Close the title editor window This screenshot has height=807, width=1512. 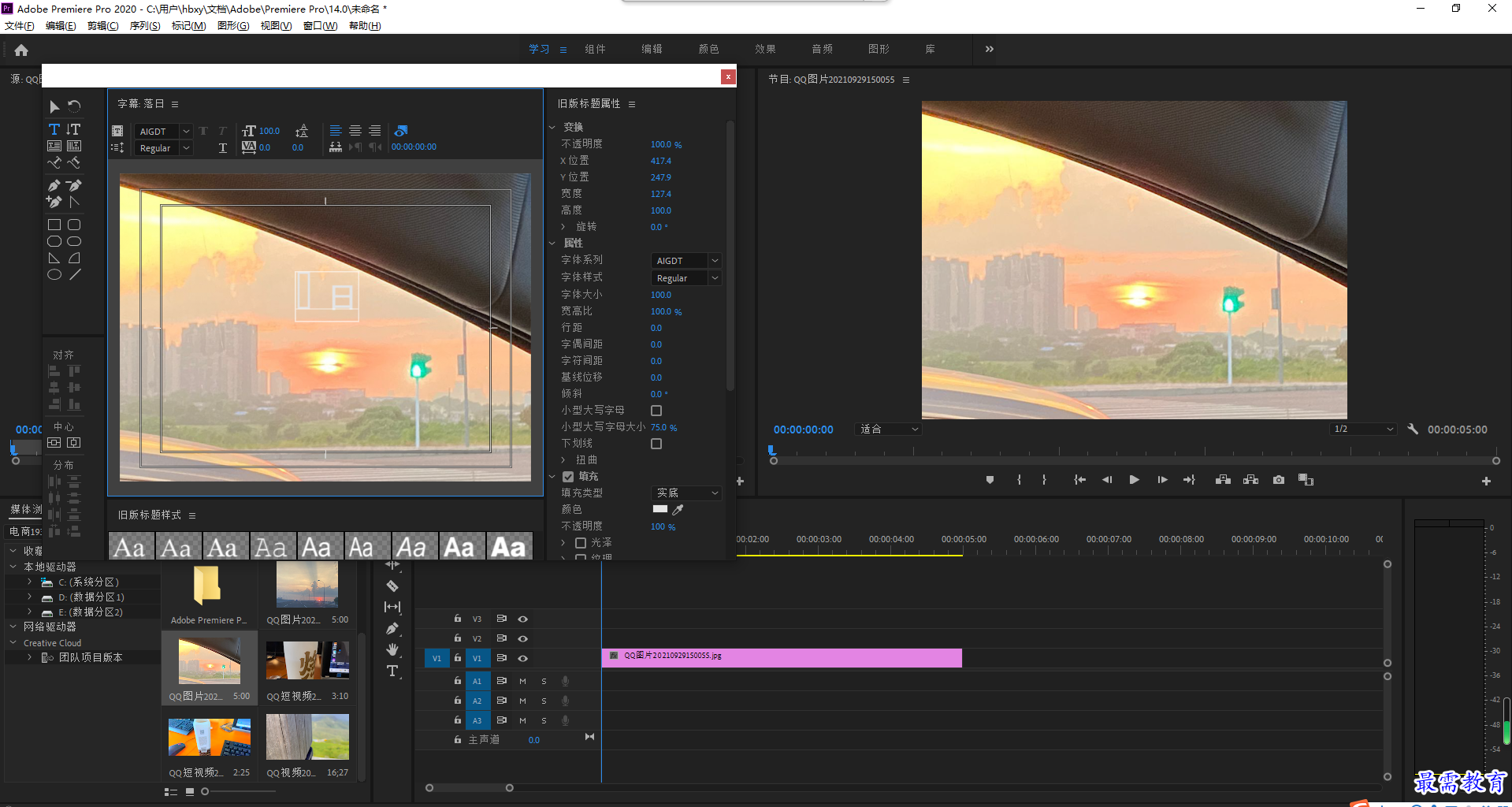pos(728,76)
